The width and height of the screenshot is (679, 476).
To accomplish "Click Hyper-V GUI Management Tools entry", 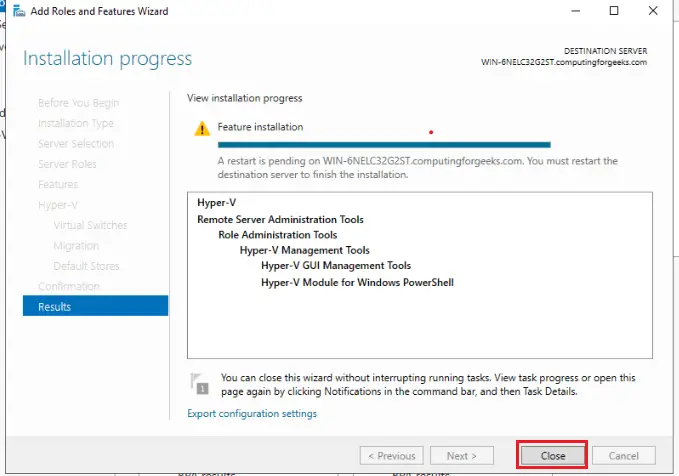I will 336,266.
